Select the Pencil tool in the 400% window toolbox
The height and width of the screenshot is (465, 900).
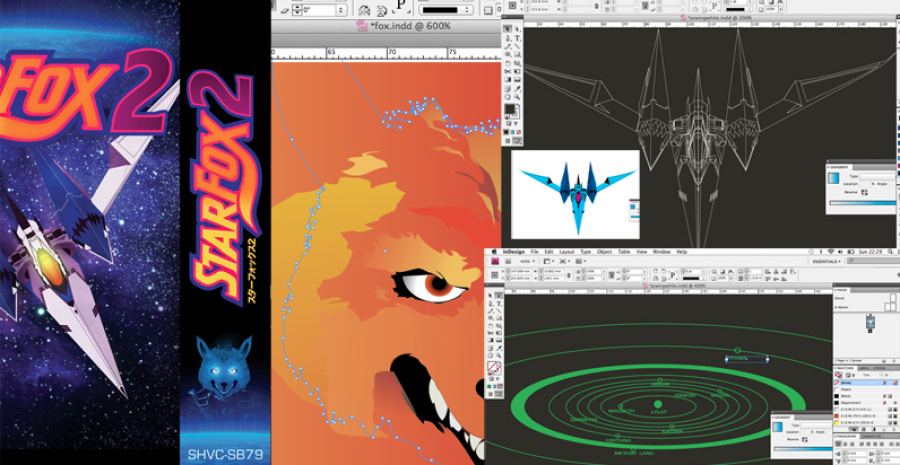coord(490,311)
